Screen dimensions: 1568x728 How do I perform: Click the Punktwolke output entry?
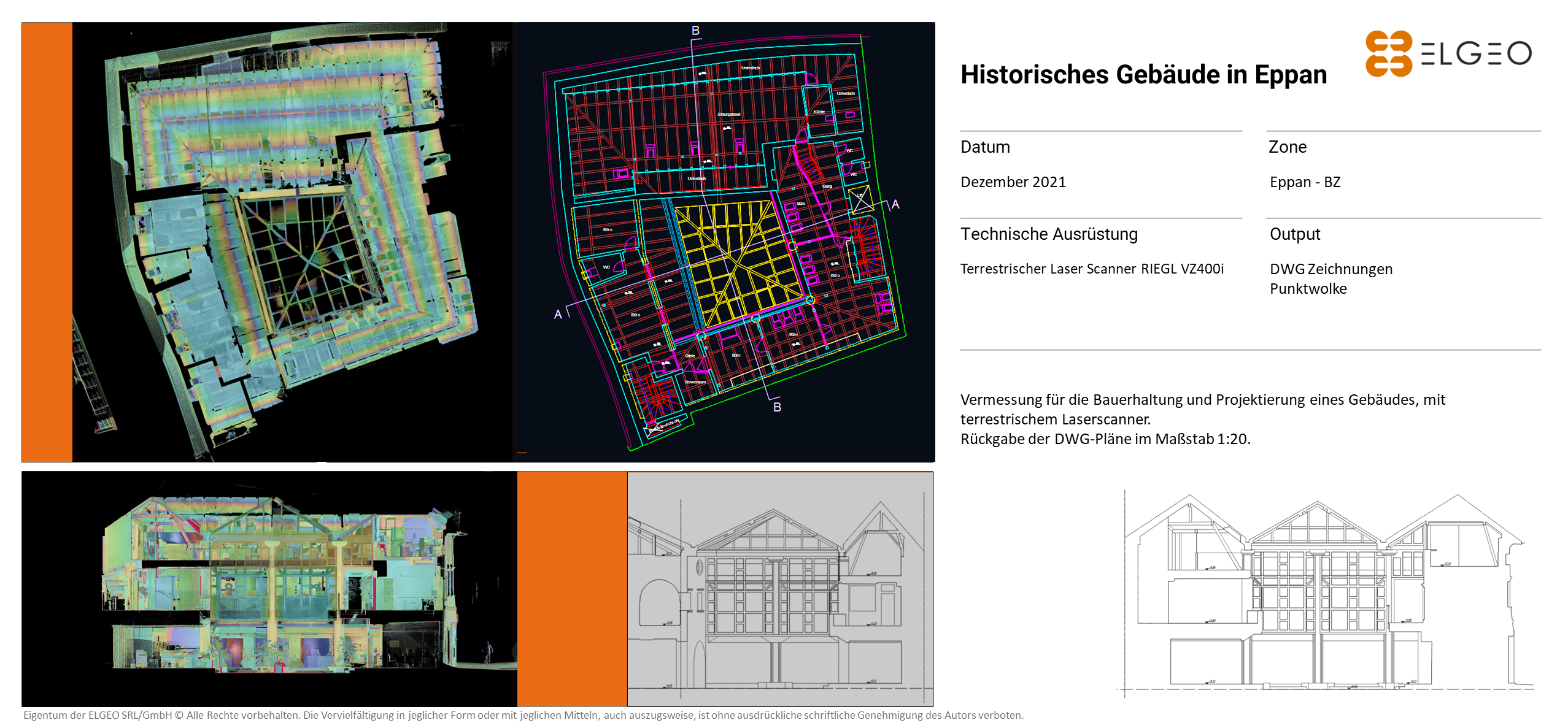pyautogui.click(x=1308, y=289)
